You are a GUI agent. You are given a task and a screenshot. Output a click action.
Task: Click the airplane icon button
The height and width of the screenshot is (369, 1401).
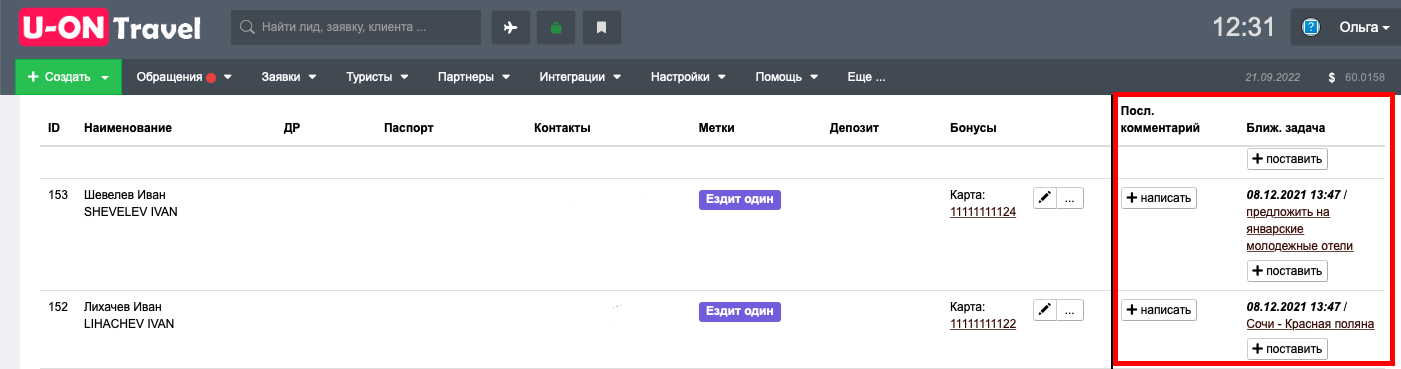click(511, 28)
